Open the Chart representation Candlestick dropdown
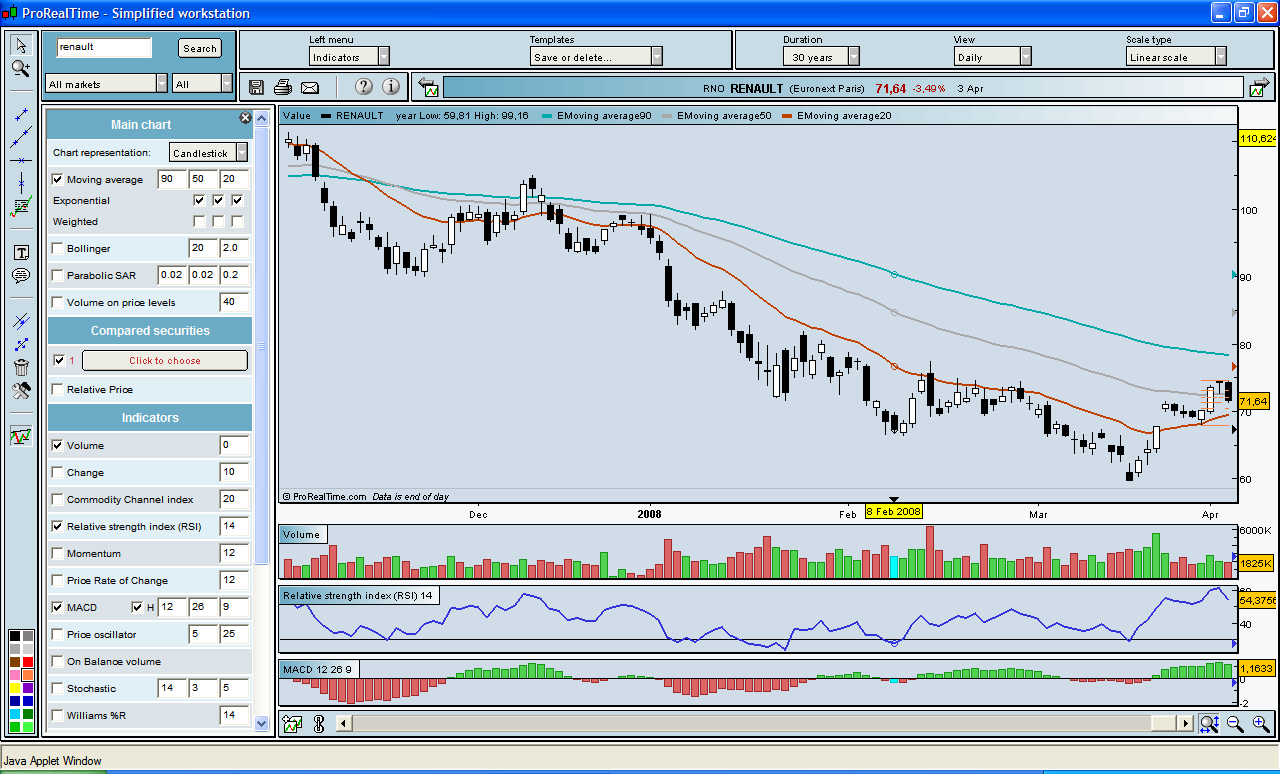This screenshot has width=1280, height=774. click(209, 153)
